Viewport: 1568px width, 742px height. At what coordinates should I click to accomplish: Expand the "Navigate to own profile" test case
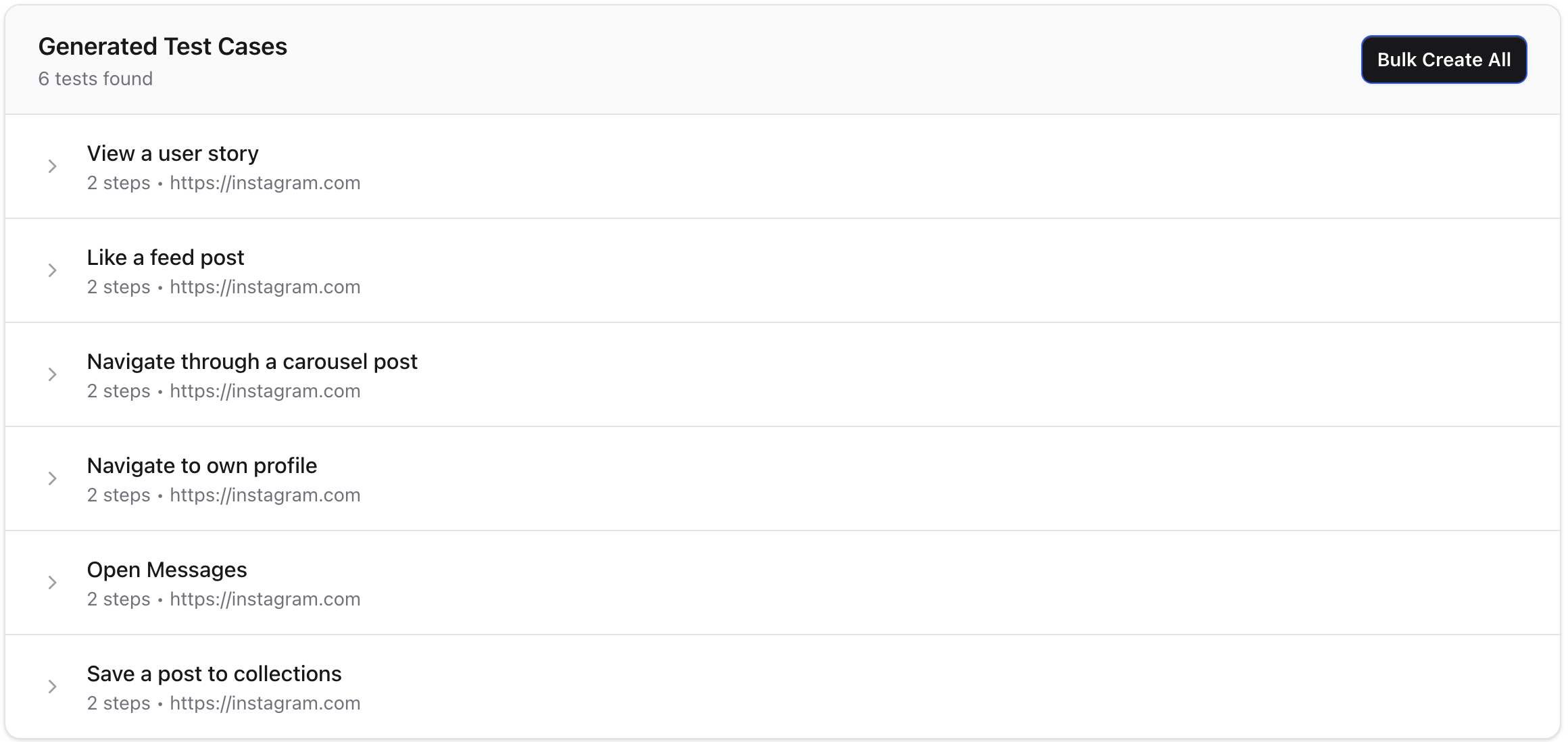coord(53,478)
